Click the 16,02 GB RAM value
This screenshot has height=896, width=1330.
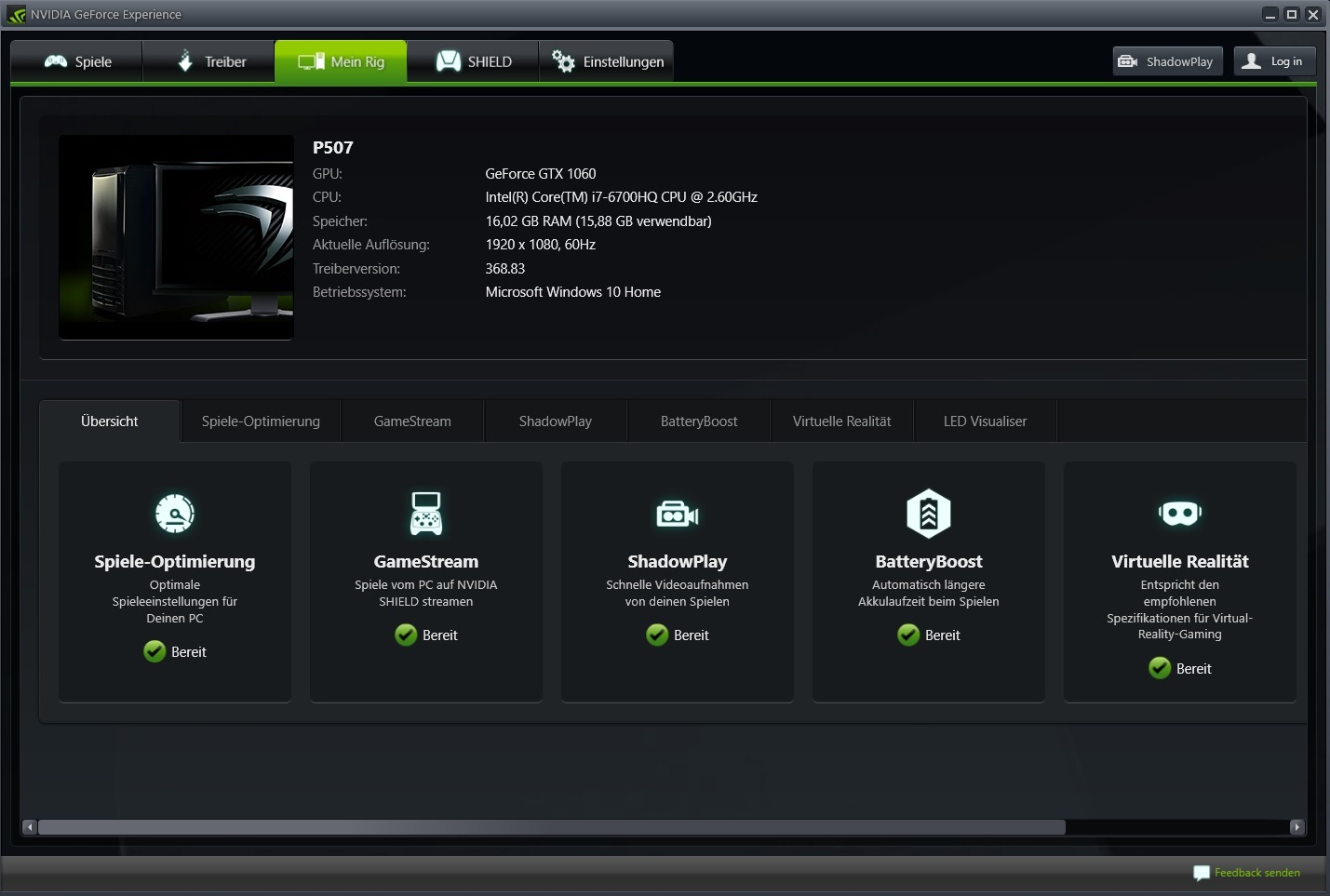[598, 221]
